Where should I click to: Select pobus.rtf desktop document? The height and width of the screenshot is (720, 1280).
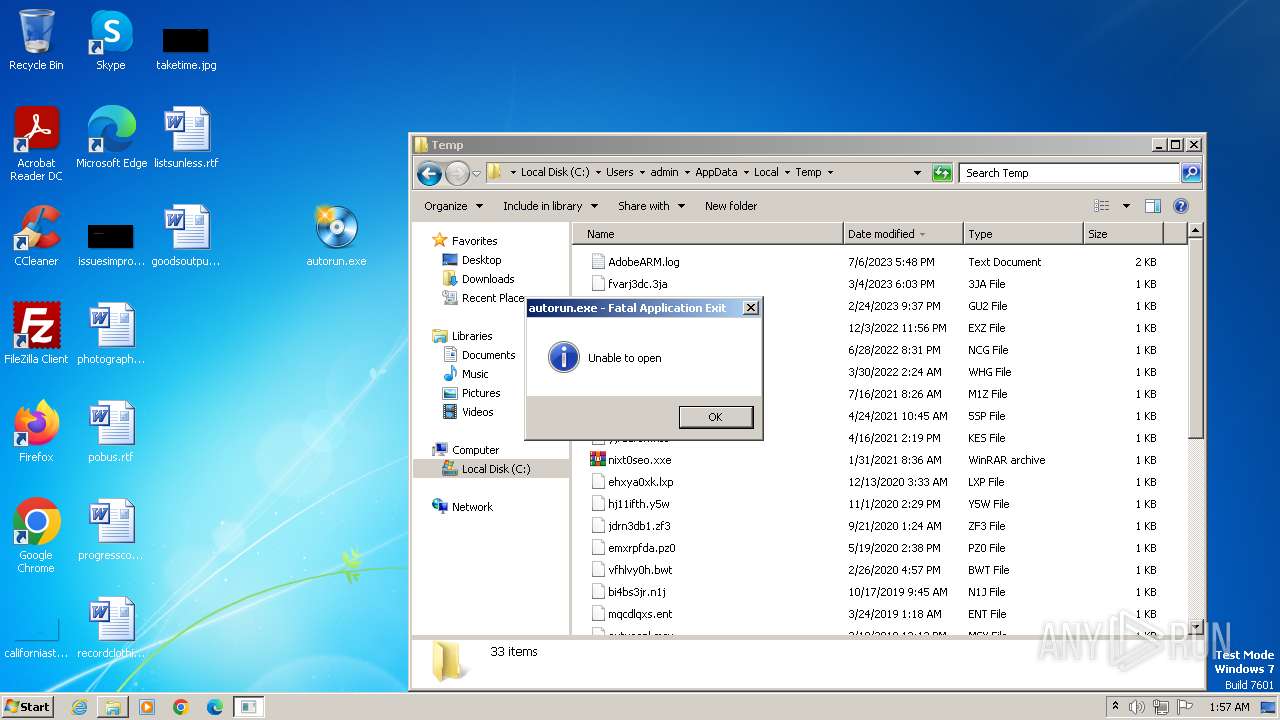click(111, 432)
